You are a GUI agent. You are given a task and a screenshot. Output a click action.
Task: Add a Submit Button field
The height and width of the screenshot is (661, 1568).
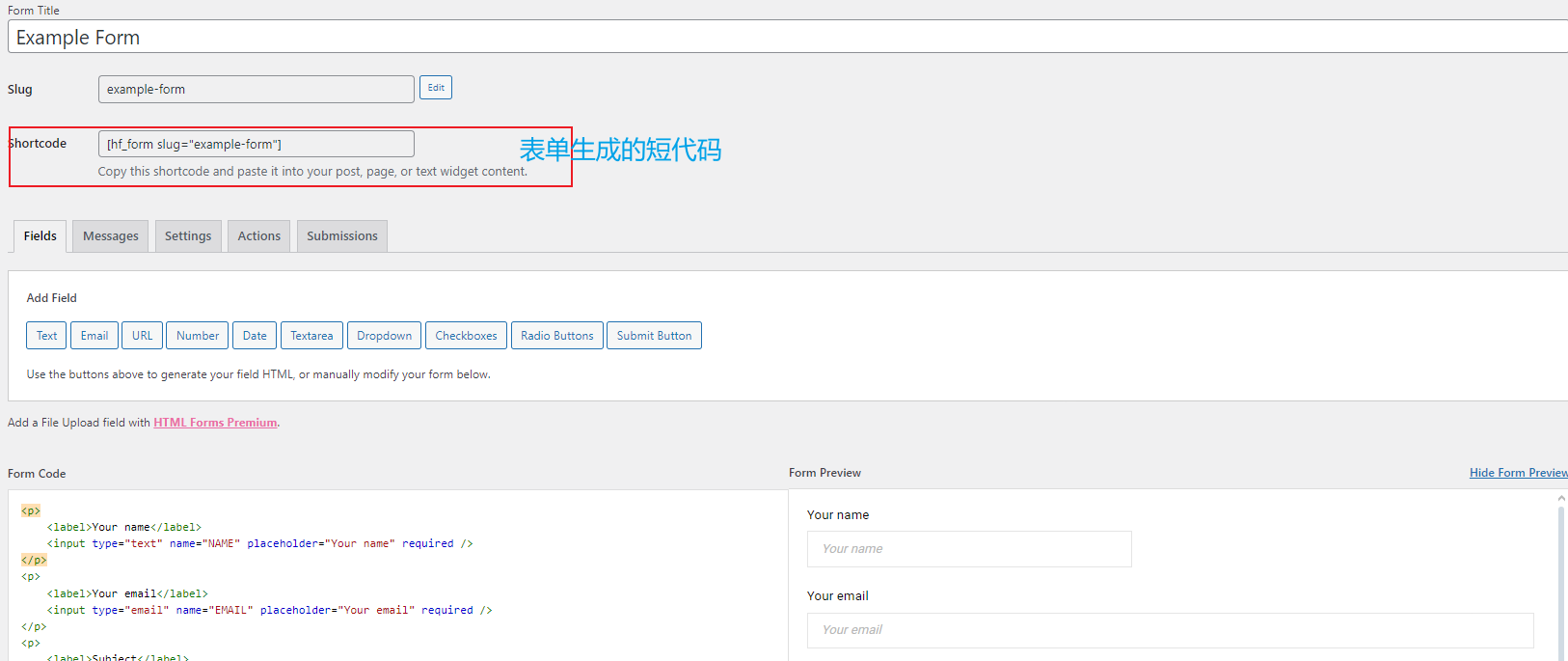click(654, 336)
